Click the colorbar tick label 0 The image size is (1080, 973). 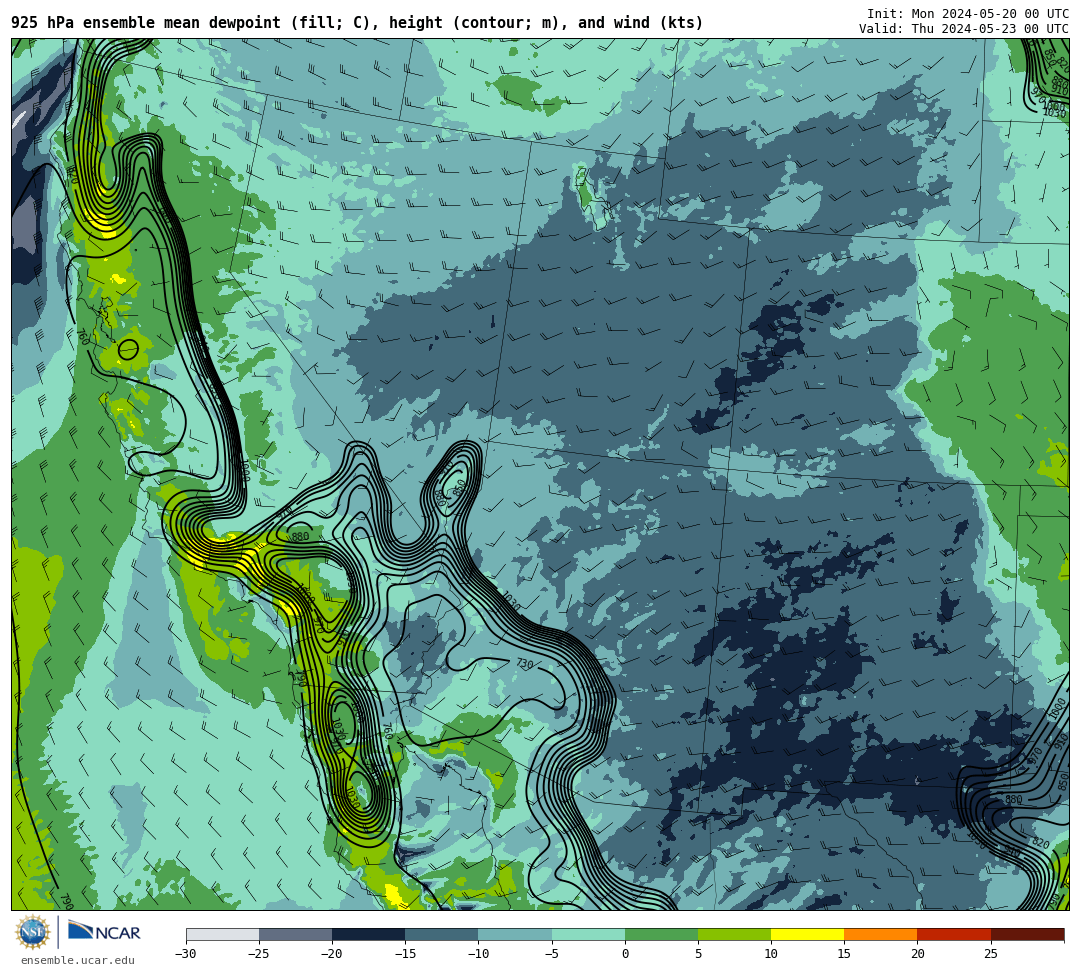[625, 954]
